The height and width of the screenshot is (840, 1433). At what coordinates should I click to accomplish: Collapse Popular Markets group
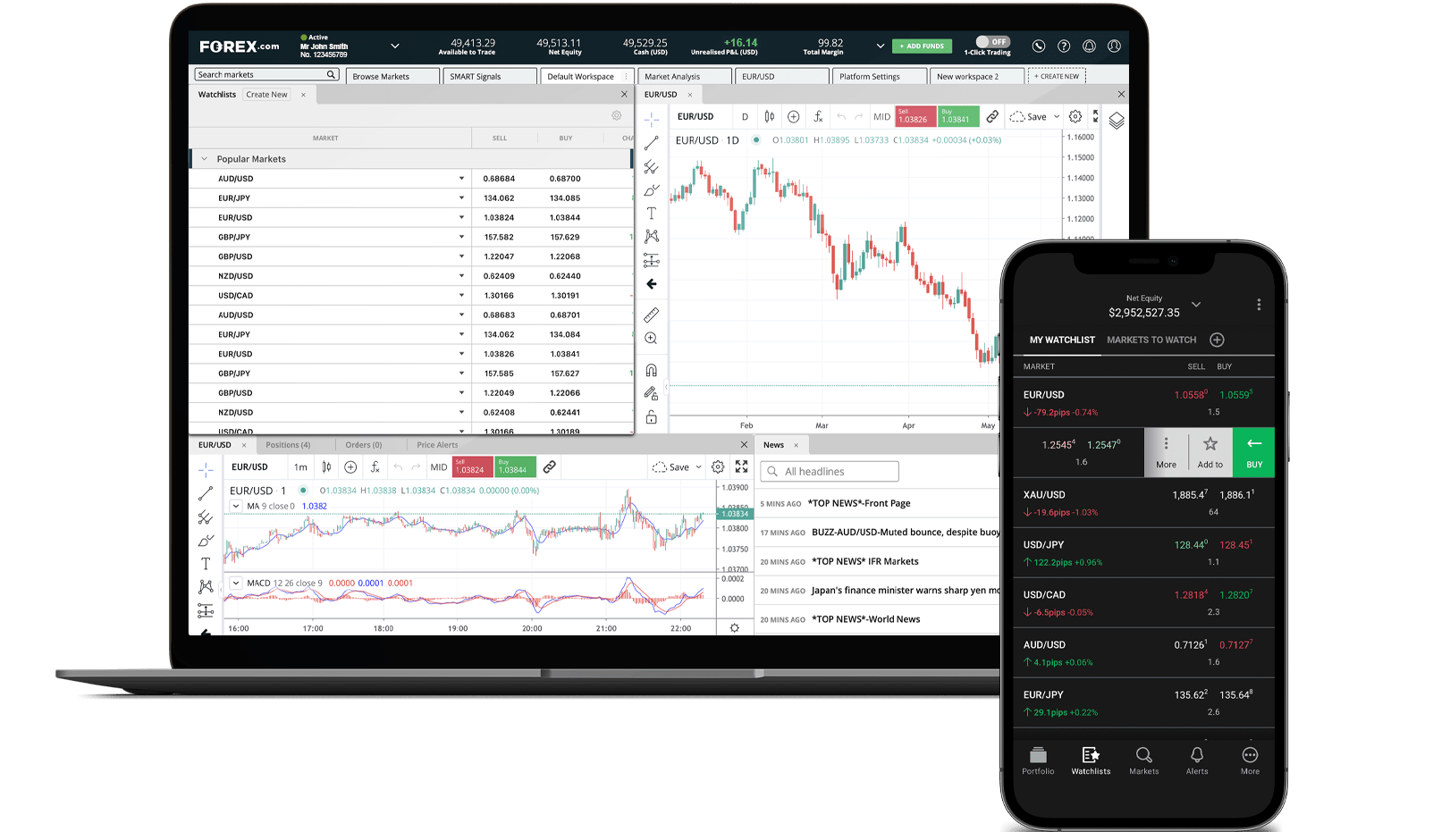tap(204, 159)
